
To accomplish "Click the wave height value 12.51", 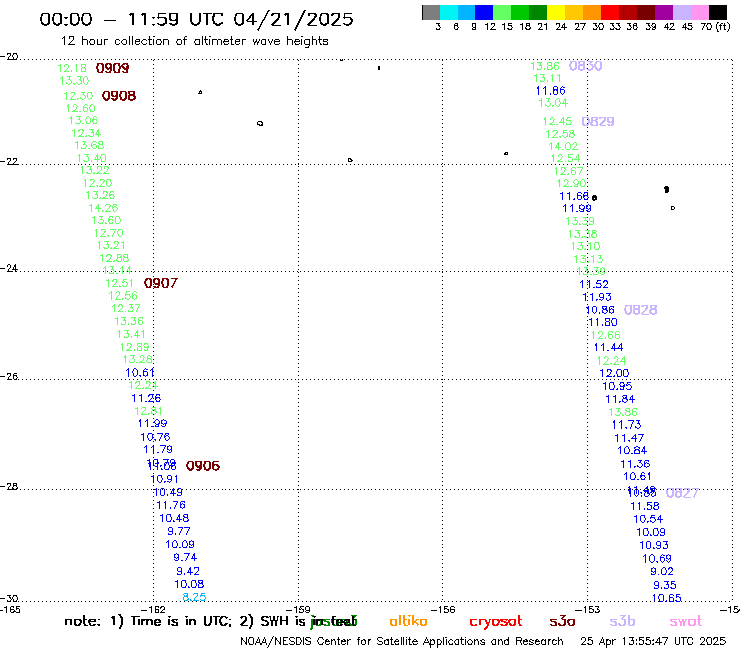I will tap(120, 283).
